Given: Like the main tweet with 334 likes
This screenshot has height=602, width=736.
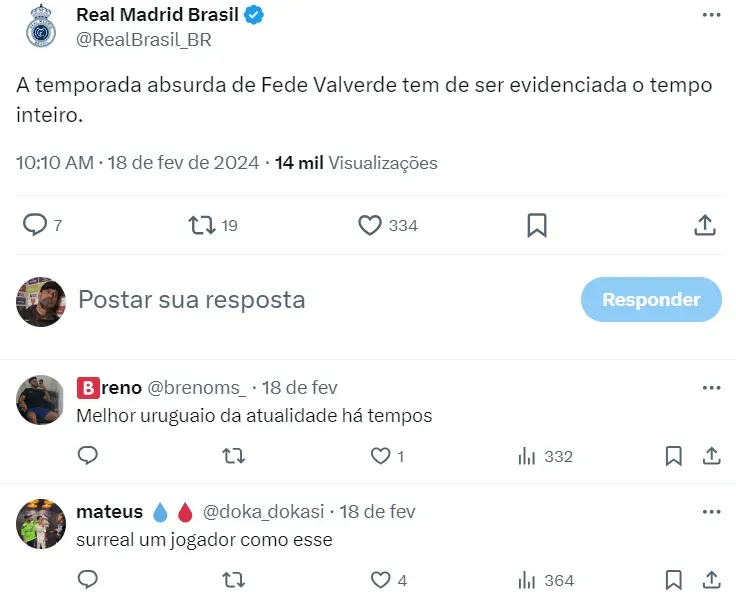Looking at the screenshot, I should point(371,225).
